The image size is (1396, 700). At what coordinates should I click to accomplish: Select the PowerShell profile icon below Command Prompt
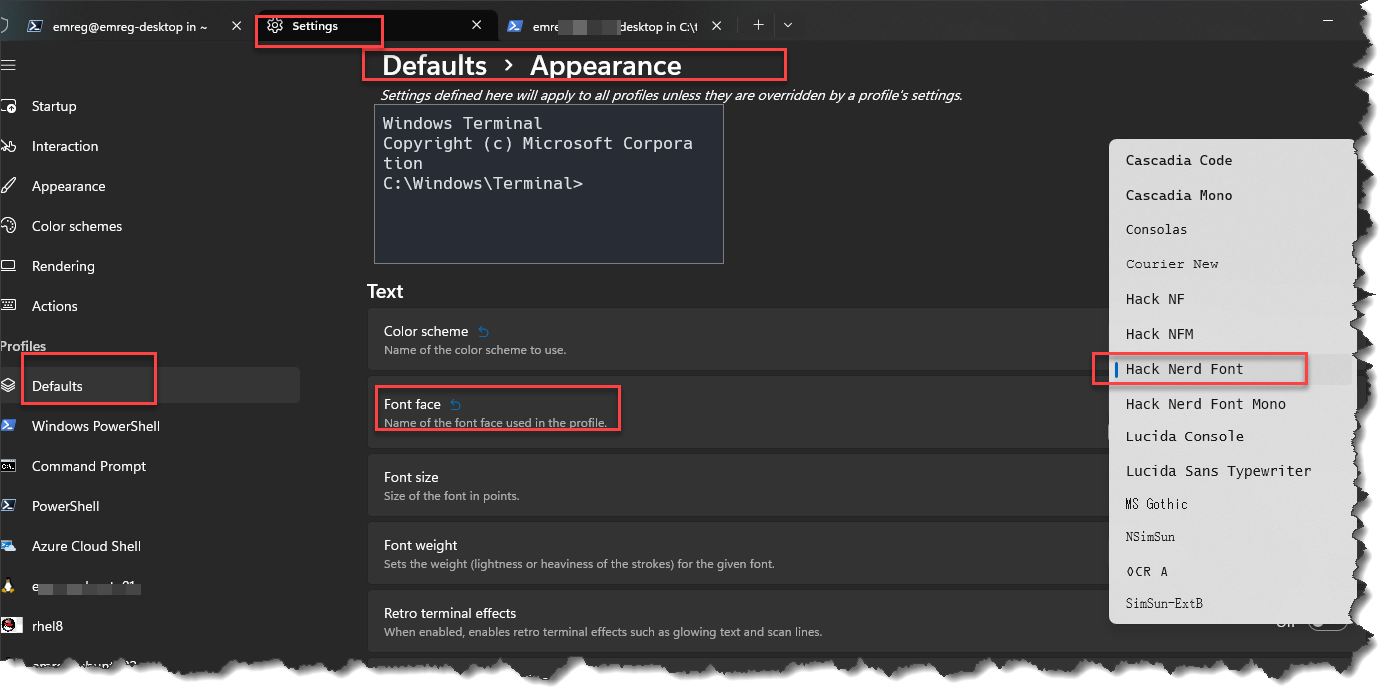pyautogui.click(x=9, y=506)
